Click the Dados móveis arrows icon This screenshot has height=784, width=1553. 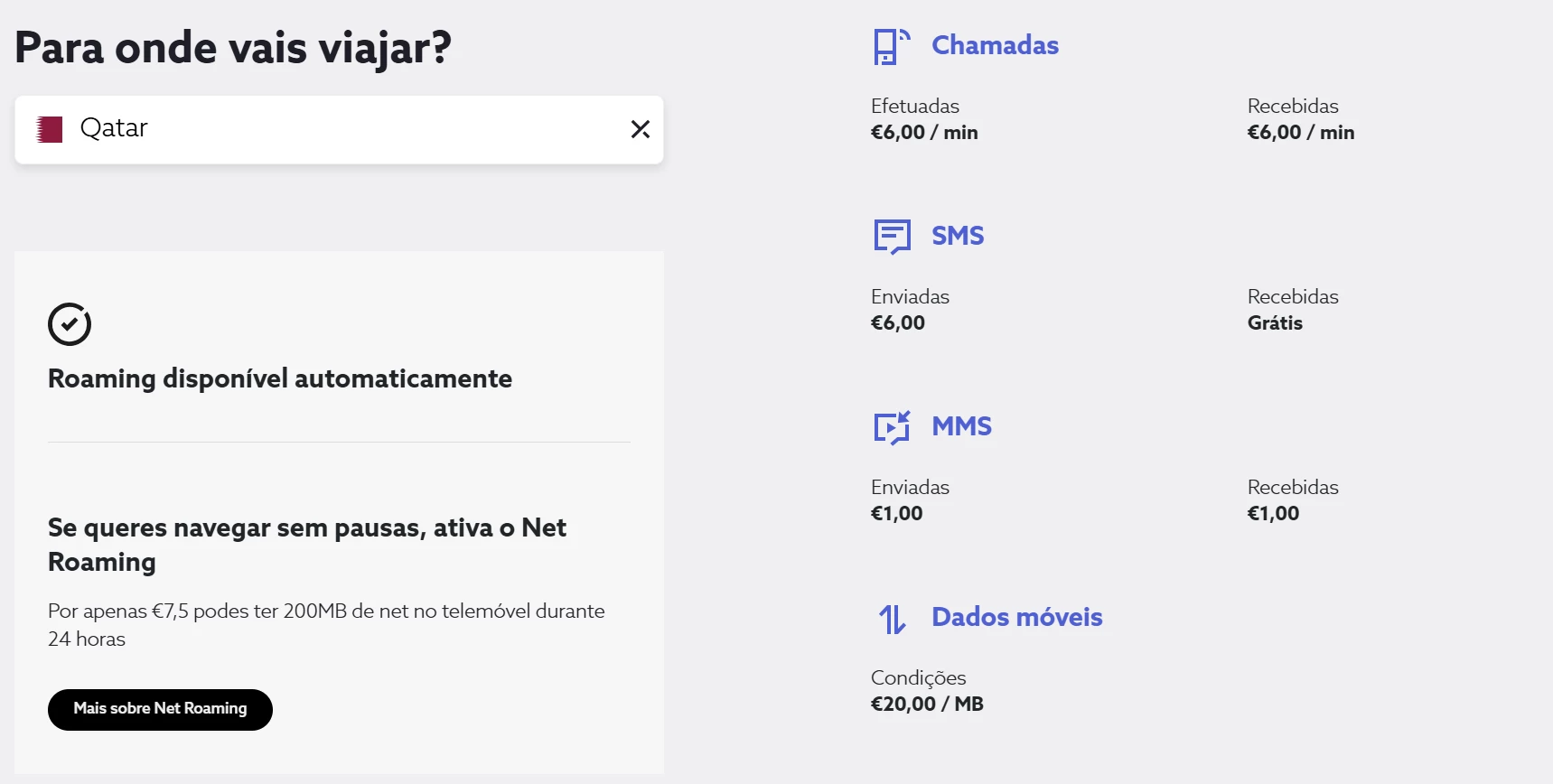pyautogui.click(x=892, y=619)
